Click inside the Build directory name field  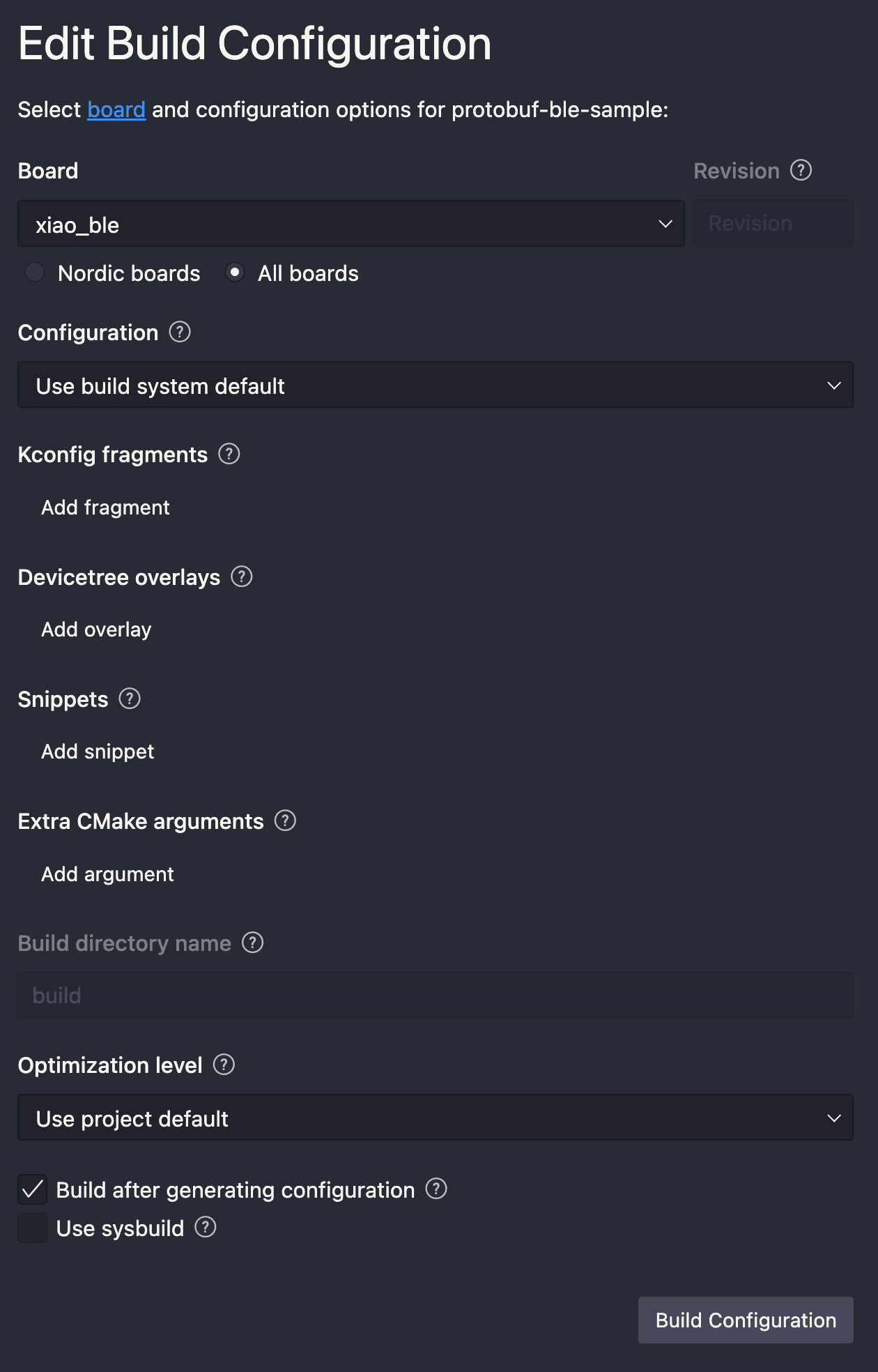(x=436, y=995)
